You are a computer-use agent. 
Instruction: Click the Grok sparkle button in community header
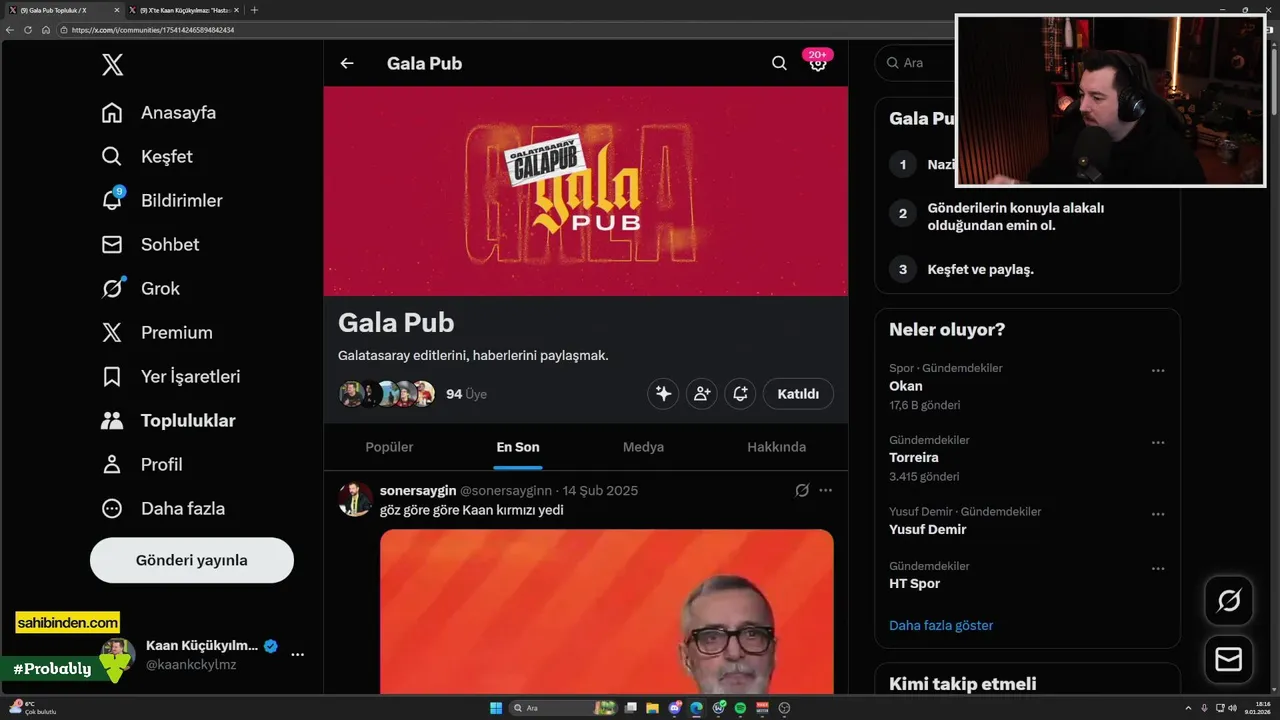pyautogui.click(x=663, y=394)
